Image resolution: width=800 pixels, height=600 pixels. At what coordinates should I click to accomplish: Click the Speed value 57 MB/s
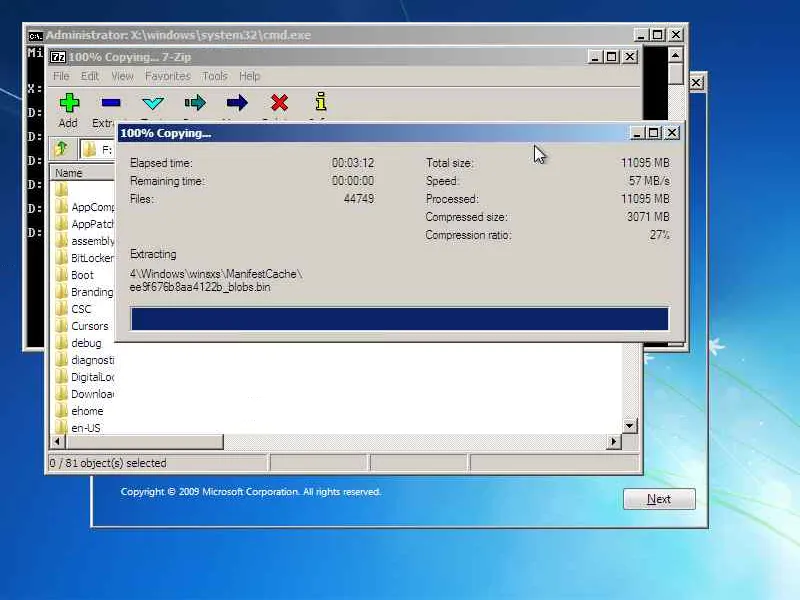649,181
